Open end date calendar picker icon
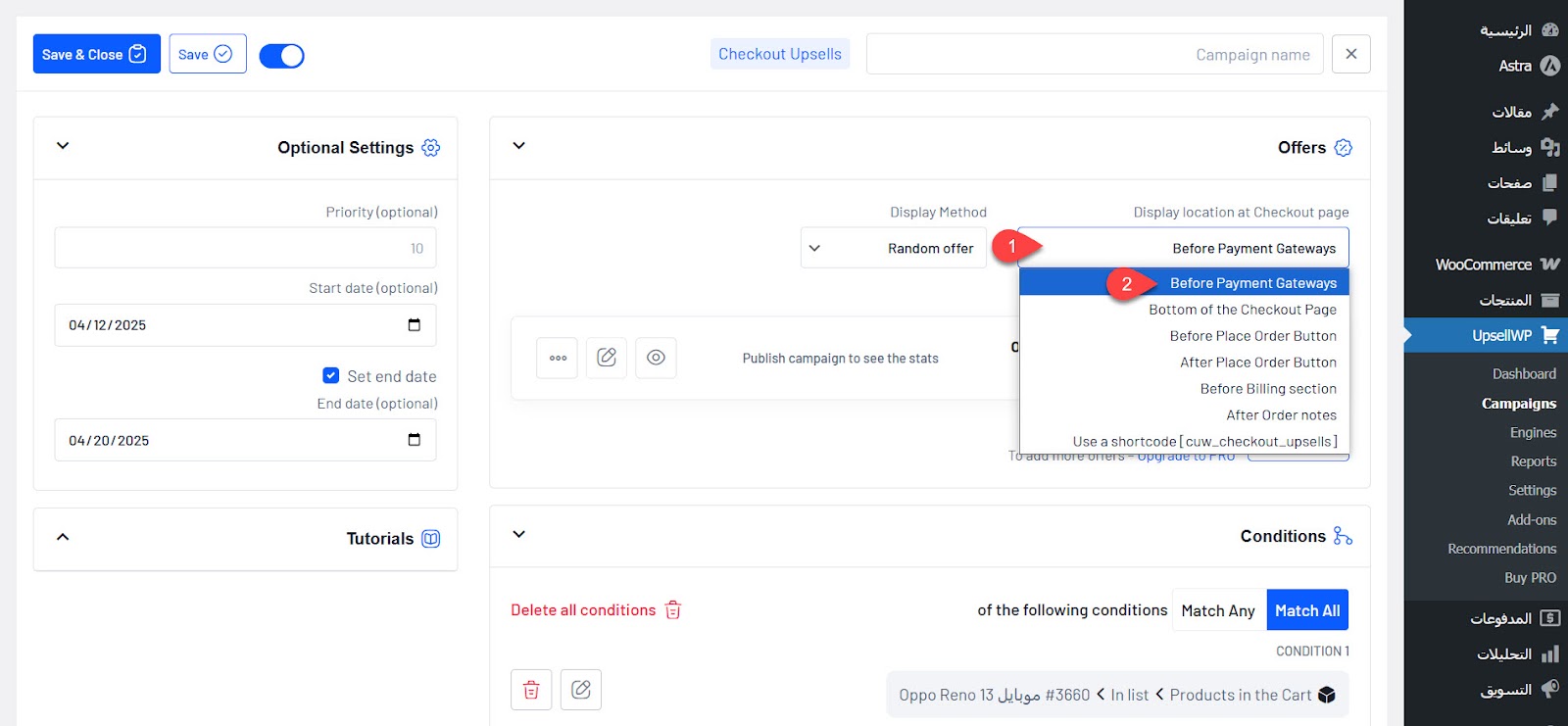This screenshot has height=726, width=1568. pyautogui.click(x=415, y=441)
